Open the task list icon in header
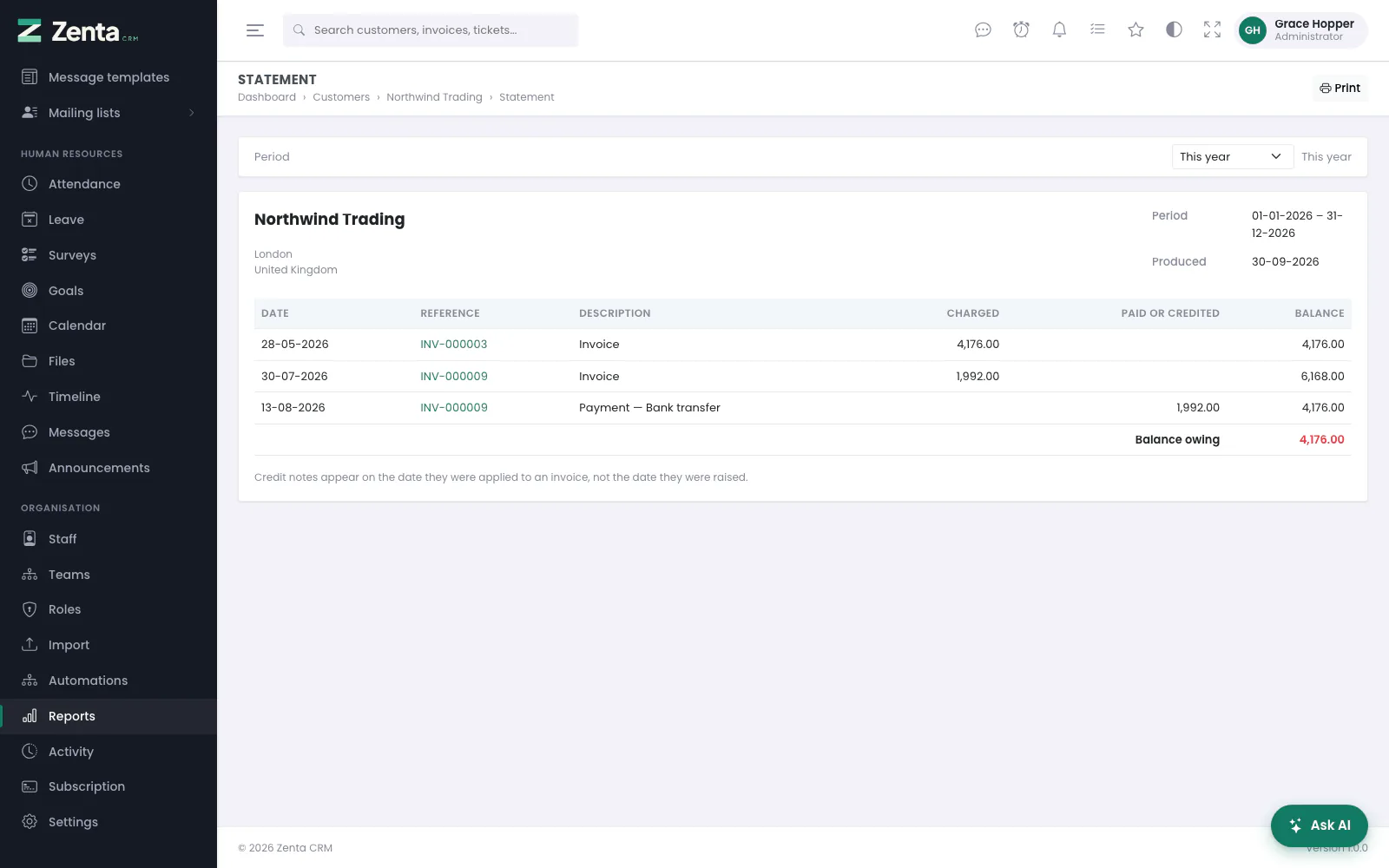Viewport: 1389px width, 868px height. pos(1097,30)
